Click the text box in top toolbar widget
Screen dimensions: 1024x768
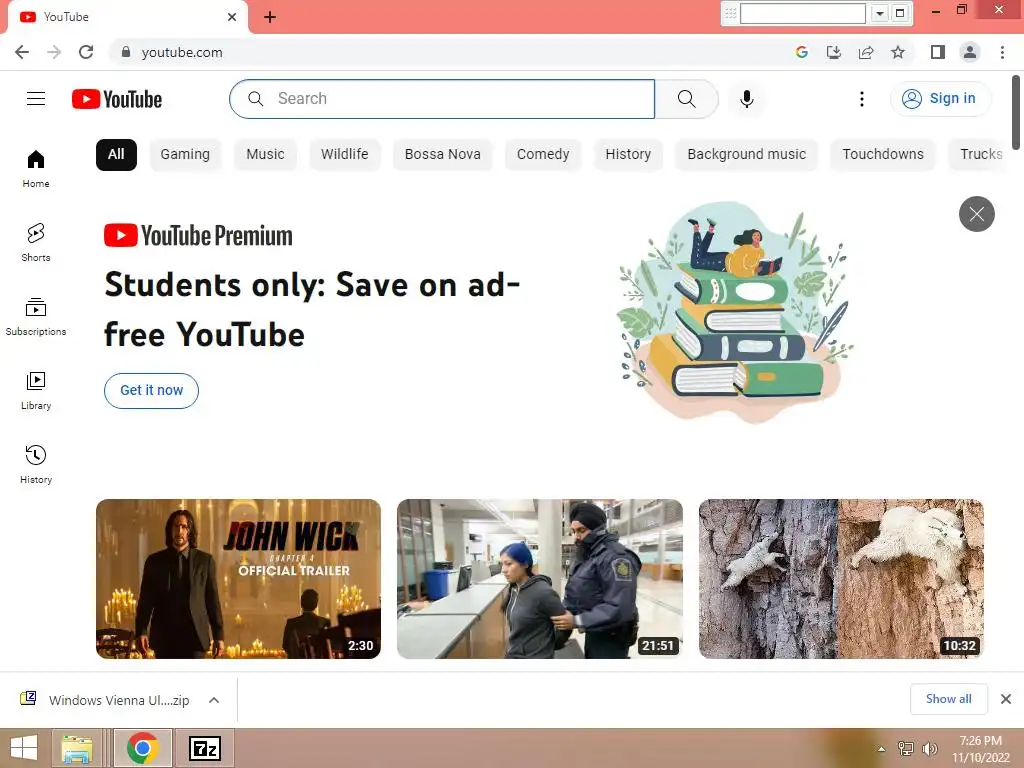(803, 13)
